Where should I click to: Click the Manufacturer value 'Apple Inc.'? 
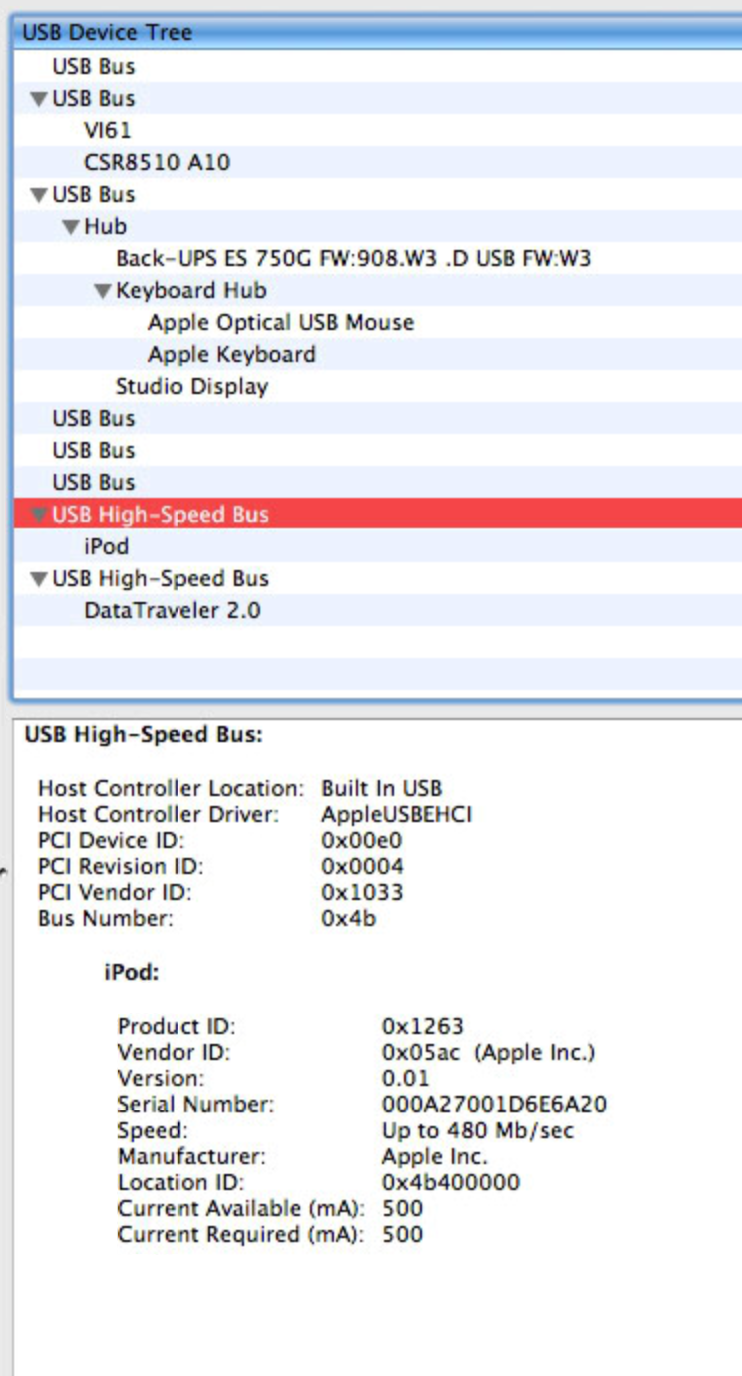click(435, 1156)
